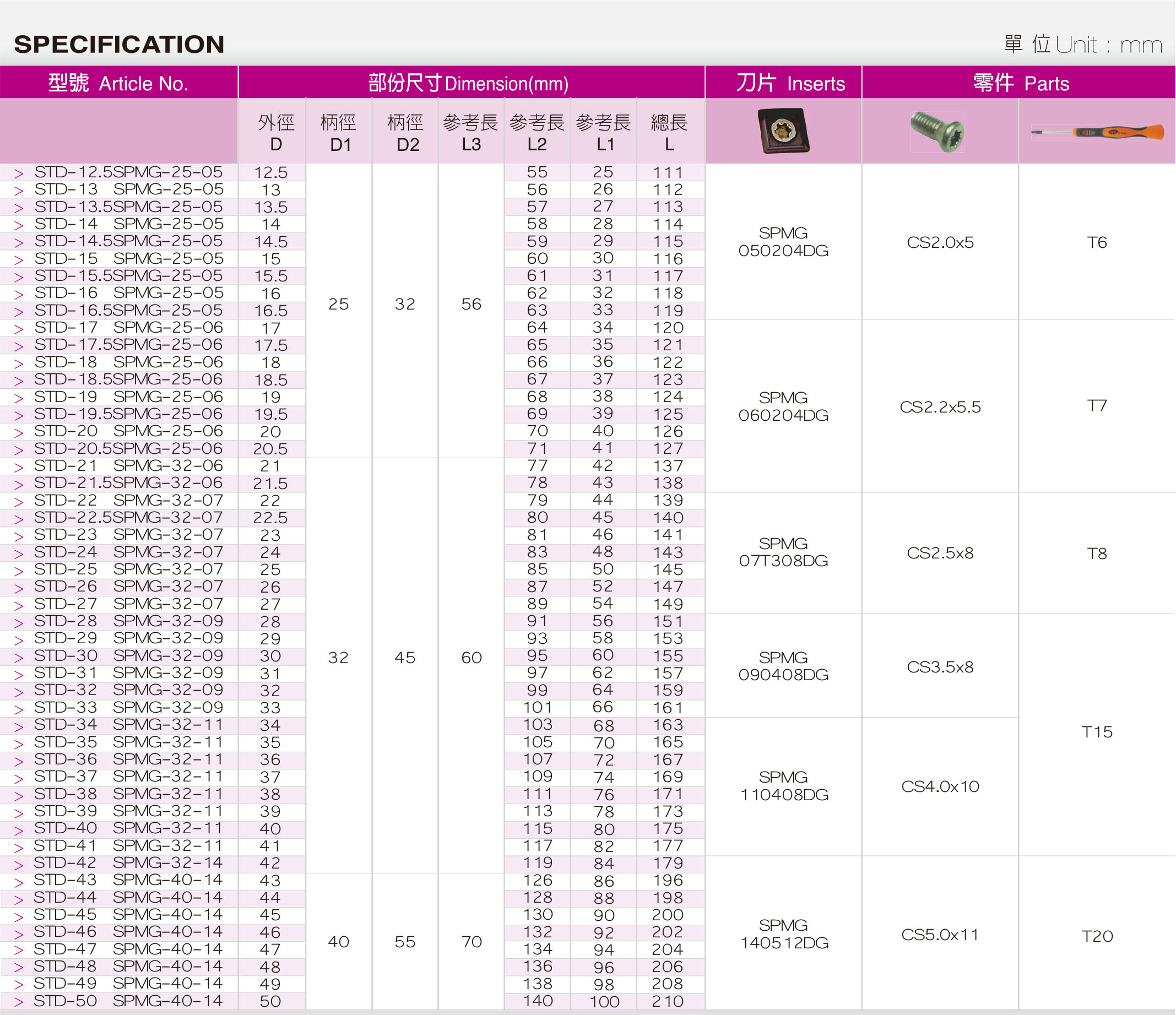Screen dimensions: 1176x1015
Task: Click wrench size T8
Action: [x=1097, y=553]
